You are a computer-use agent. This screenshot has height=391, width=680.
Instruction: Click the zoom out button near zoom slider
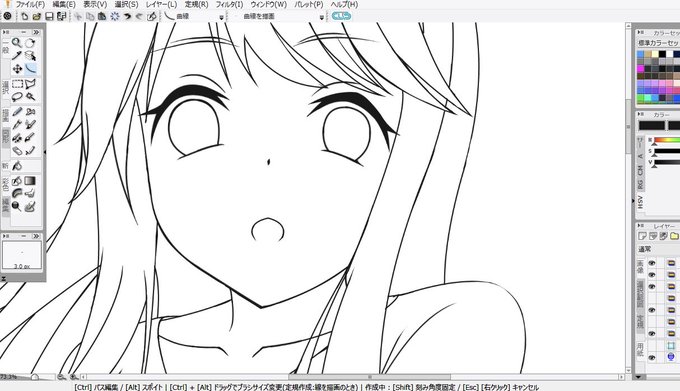pyautogui.click(x=62, y=377)
